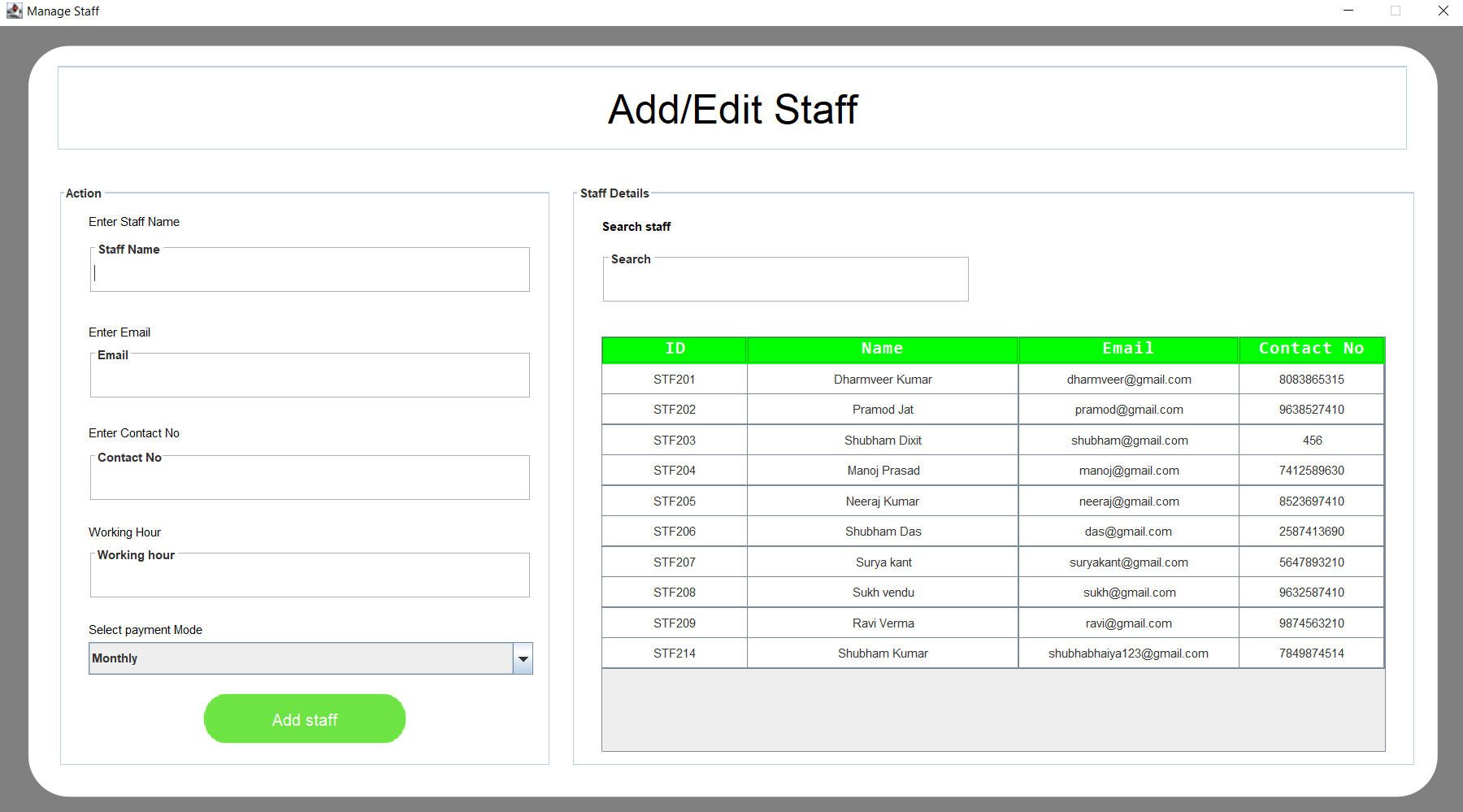Click the Contact No column header

click(x=1311, y=349)
